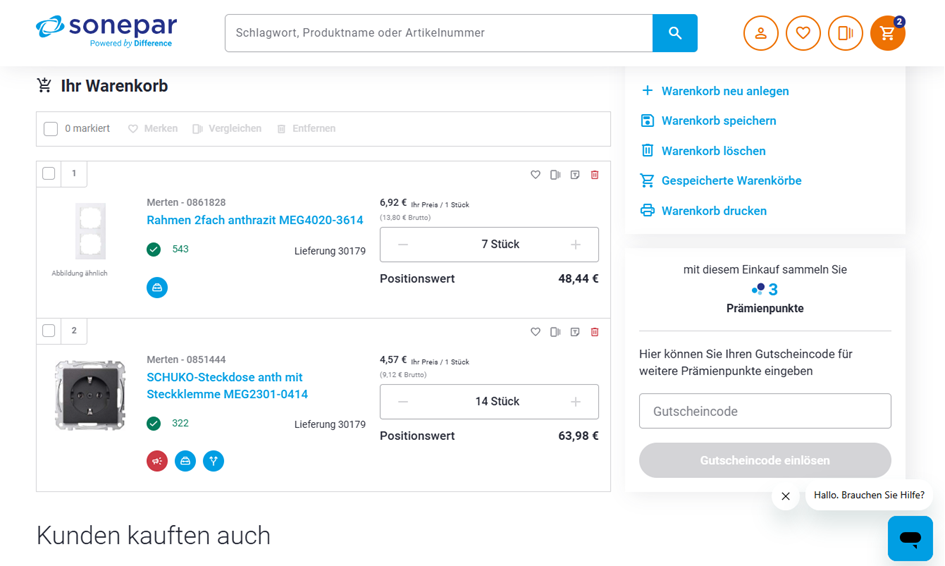Decrease quantity of SCHUKO-Steckdose with minus

(403, 402)
